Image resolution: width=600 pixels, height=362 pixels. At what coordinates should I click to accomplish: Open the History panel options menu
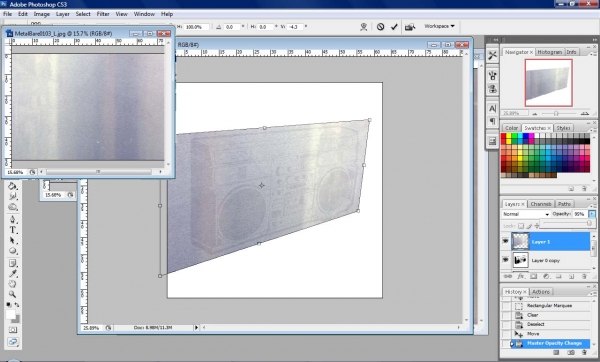click(594, 292)
